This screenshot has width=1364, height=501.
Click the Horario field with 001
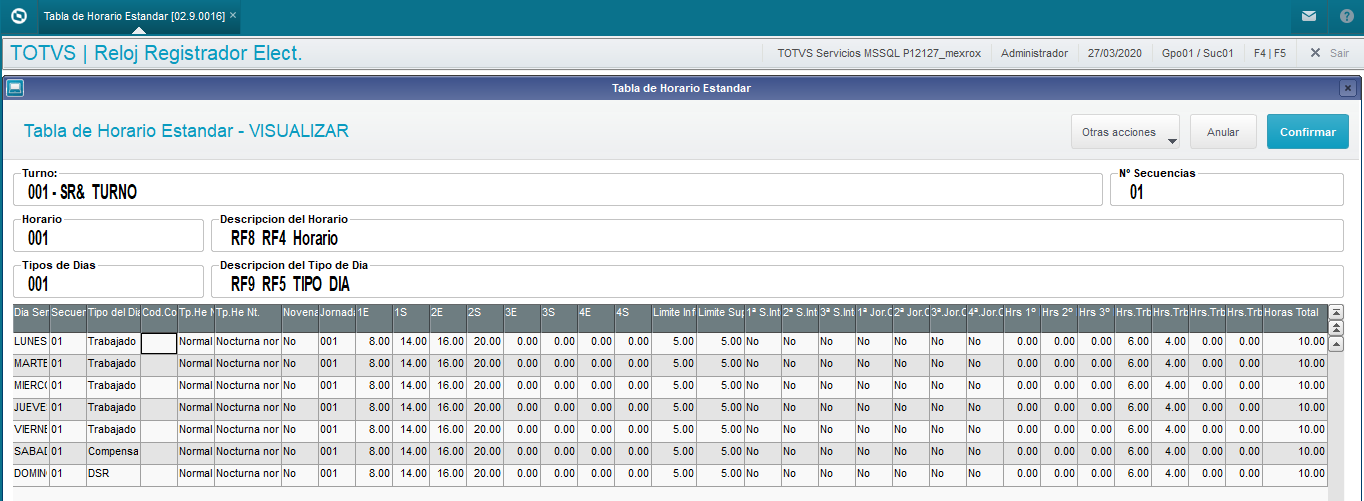coord(108,235)
